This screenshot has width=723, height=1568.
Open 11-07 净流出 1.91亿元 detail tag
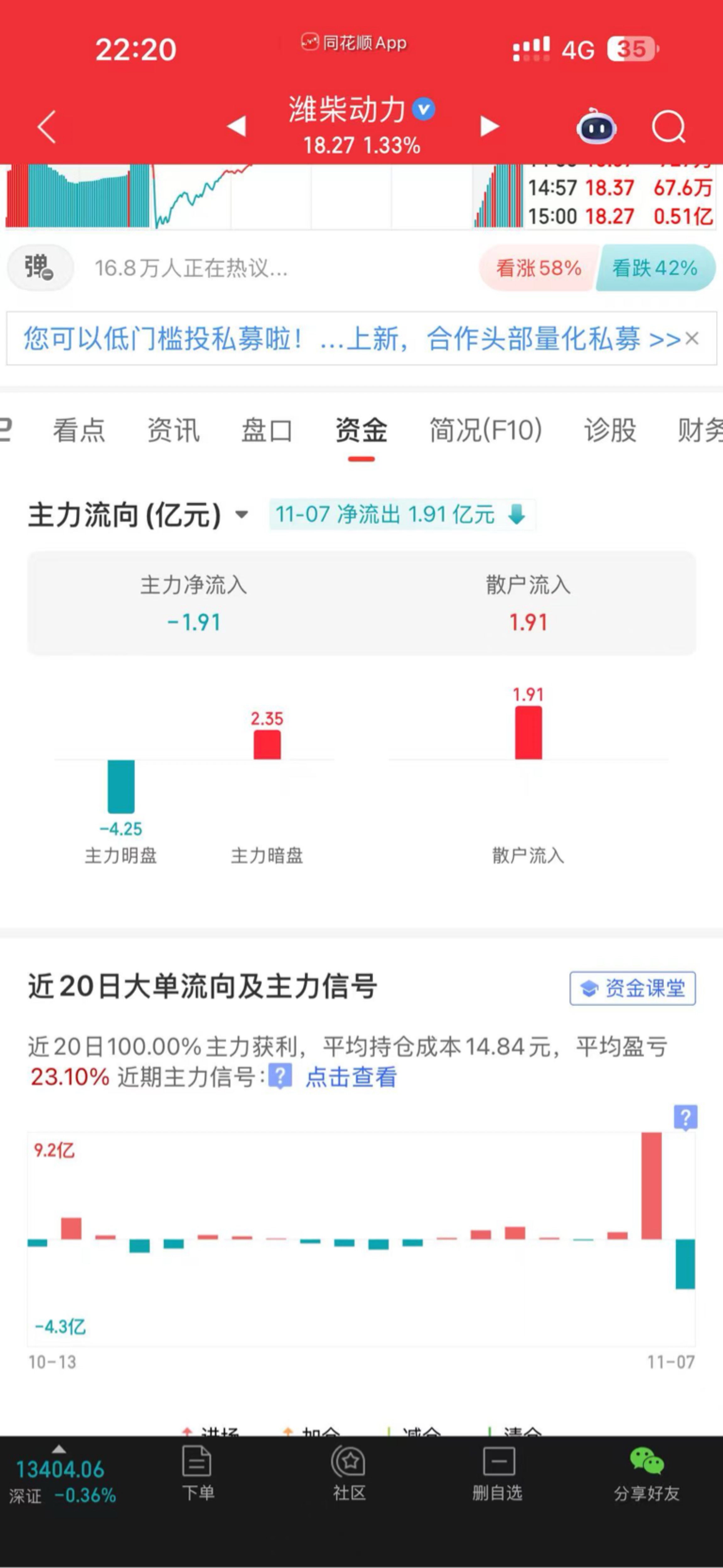coord(402,514)
